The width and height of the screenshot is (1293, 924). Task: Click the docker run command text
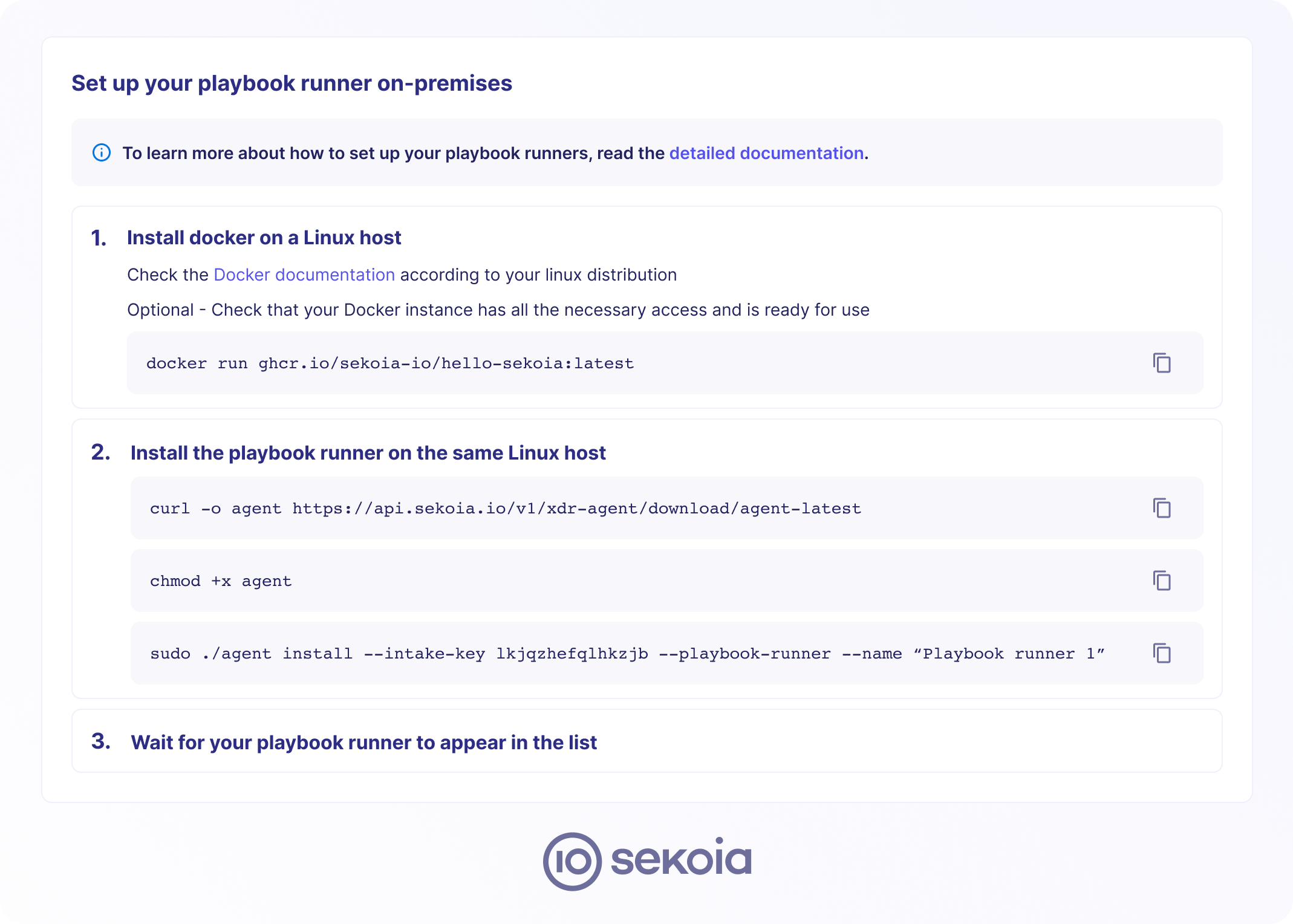(389, 363)
